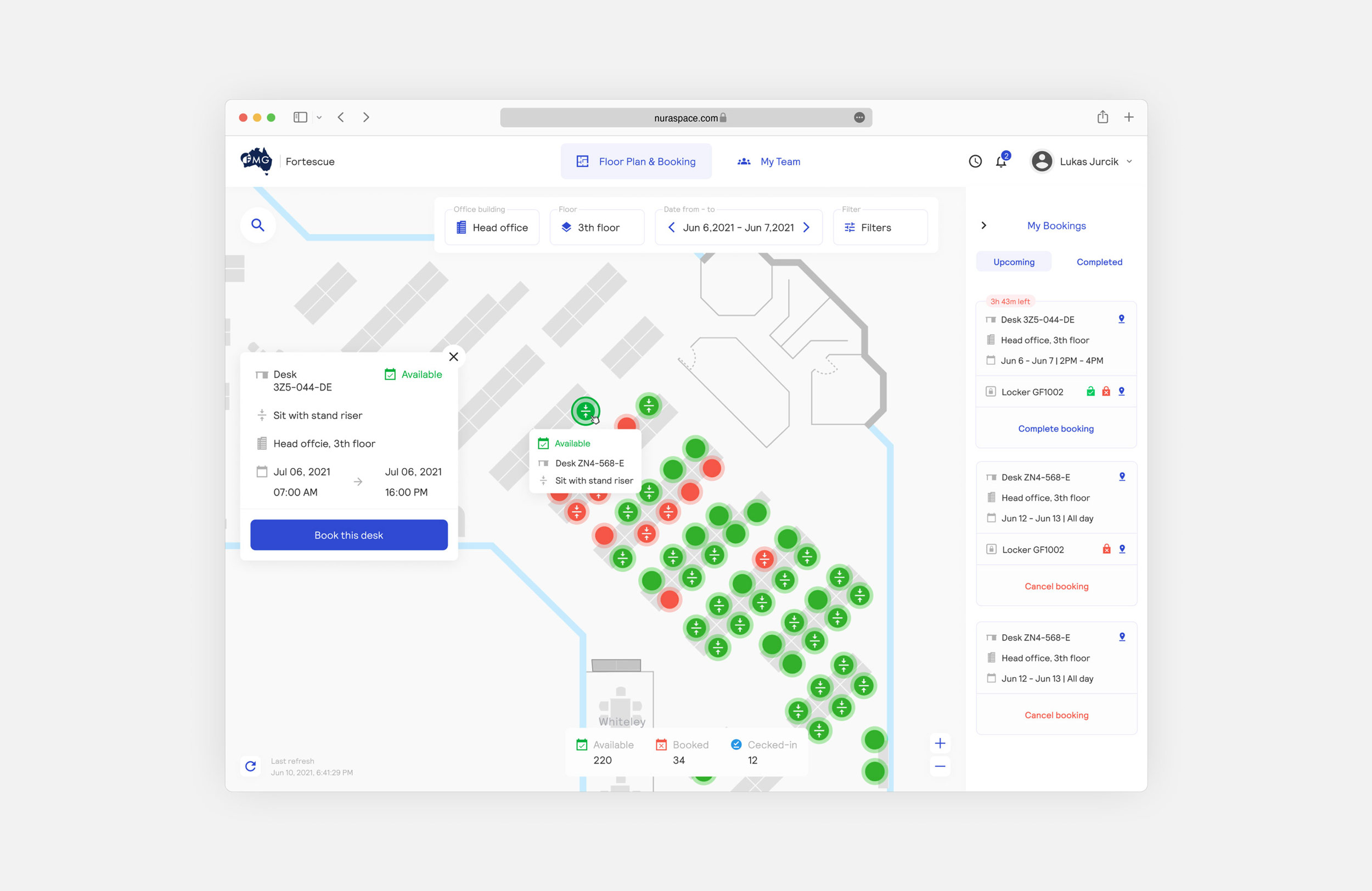Click red lock icon in first booking
Viewport: 1372px width, 891px height.
pyautogui.click(x=1106, y=392)
